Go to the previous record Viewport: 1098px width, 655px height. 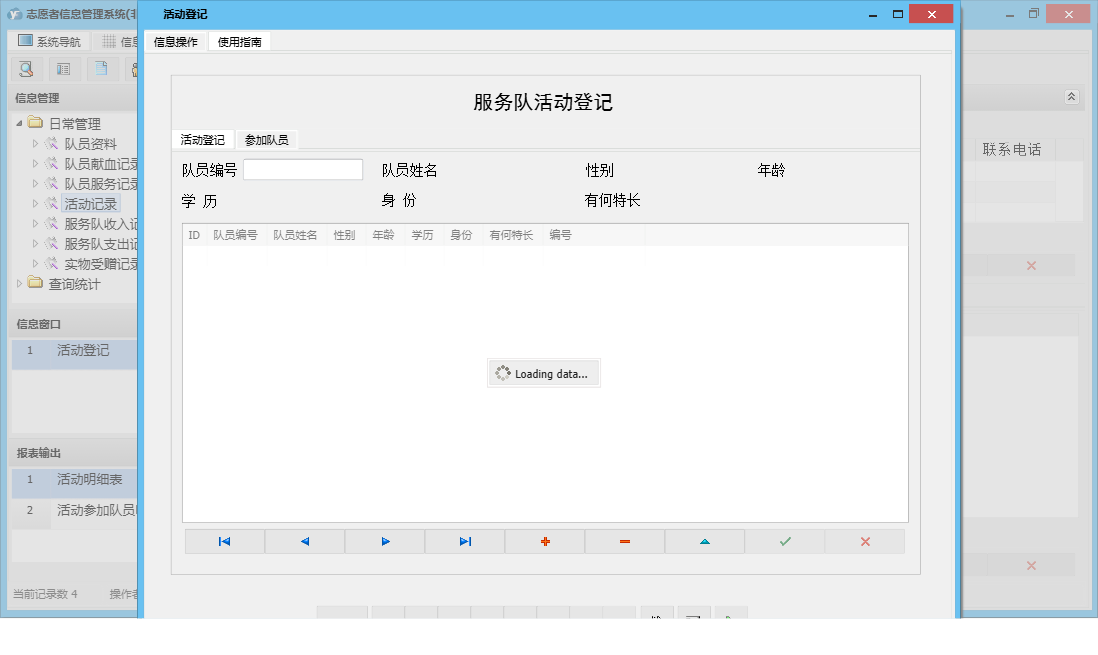(304, 540)
